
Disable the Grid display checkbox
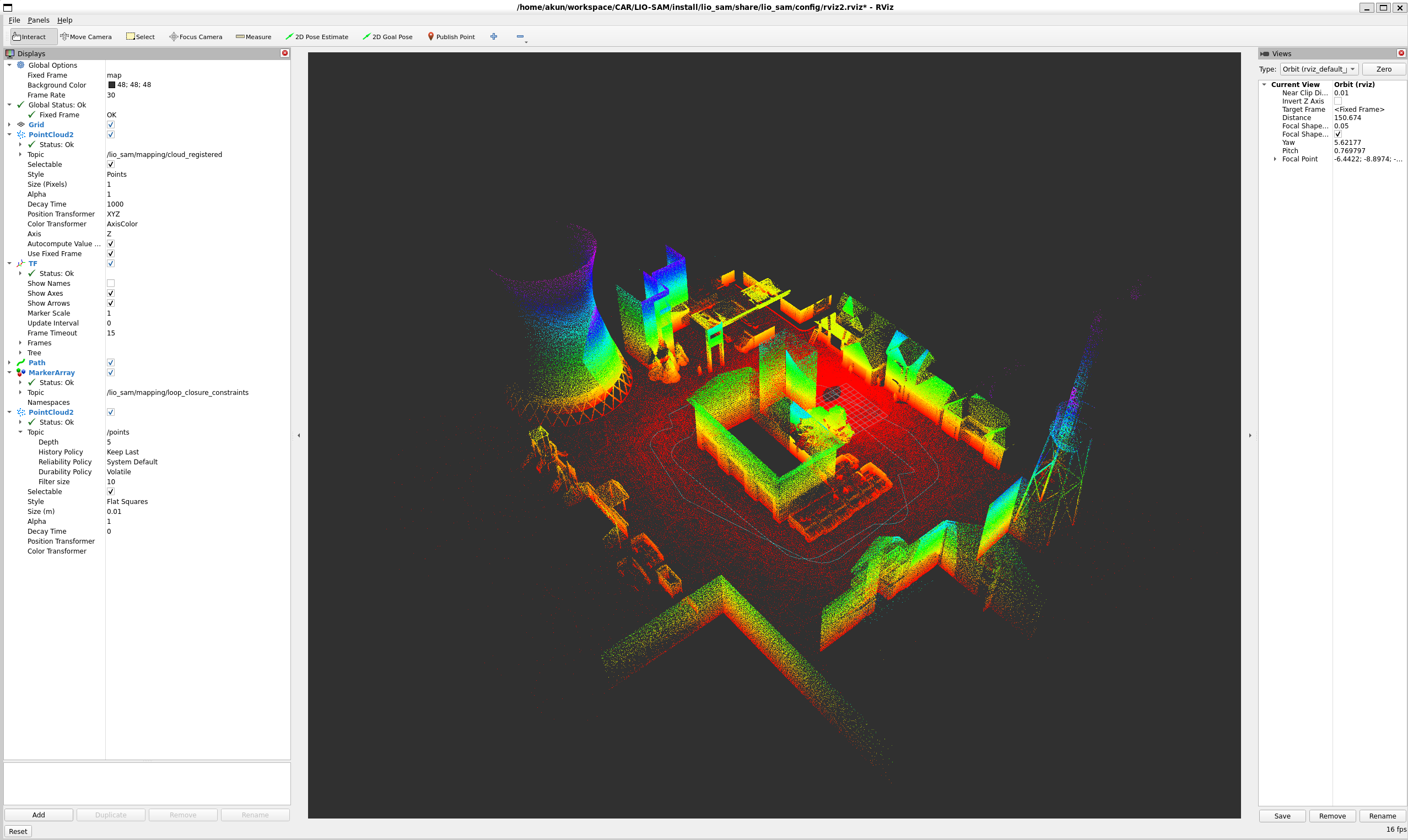[x=110, y=124]
